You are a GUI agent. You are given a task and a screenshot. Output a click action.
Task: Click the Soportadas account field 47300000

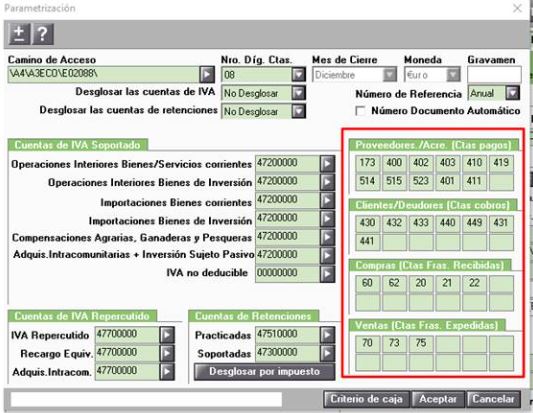click(288, 354)
